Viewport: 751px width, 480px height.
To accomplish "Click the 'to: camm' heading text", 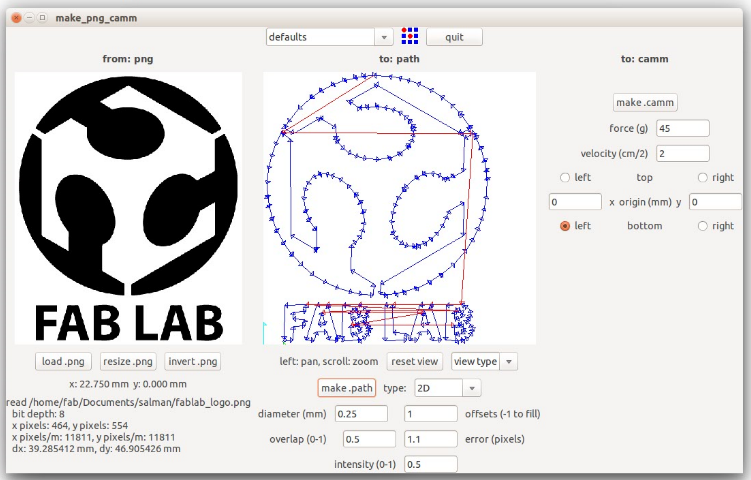I will 645,59.
